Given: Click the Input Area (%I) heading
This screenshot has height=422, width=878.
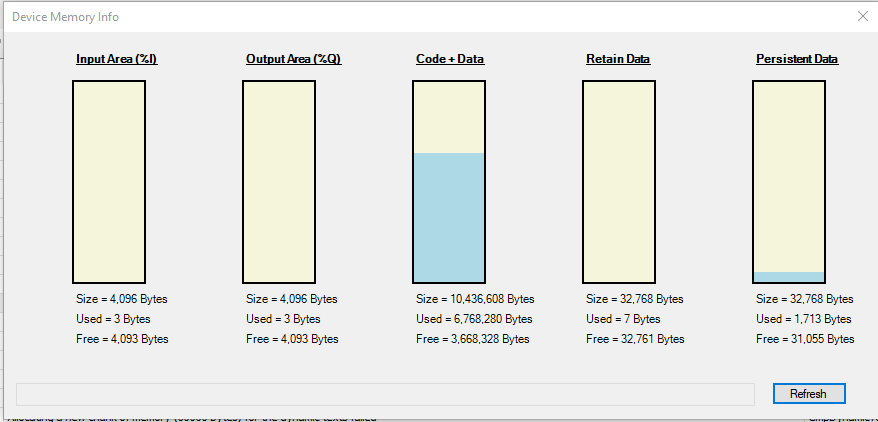Looking at the screenshot, I should point(116,59).
